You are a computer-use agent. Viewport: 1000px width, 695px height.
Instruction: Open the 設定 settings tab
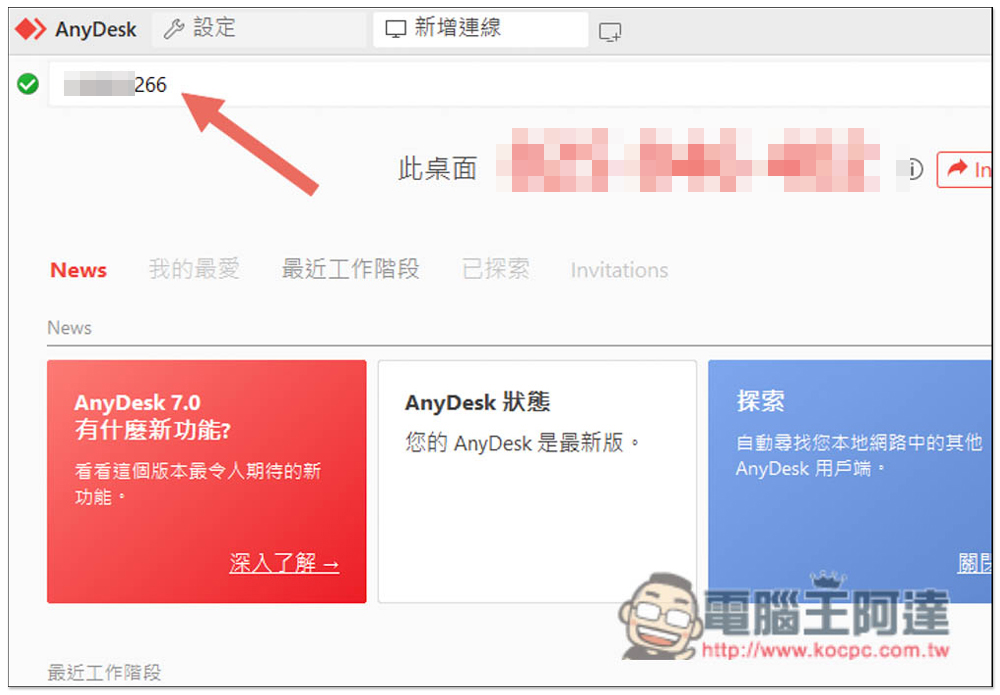(x=259, y=29)
